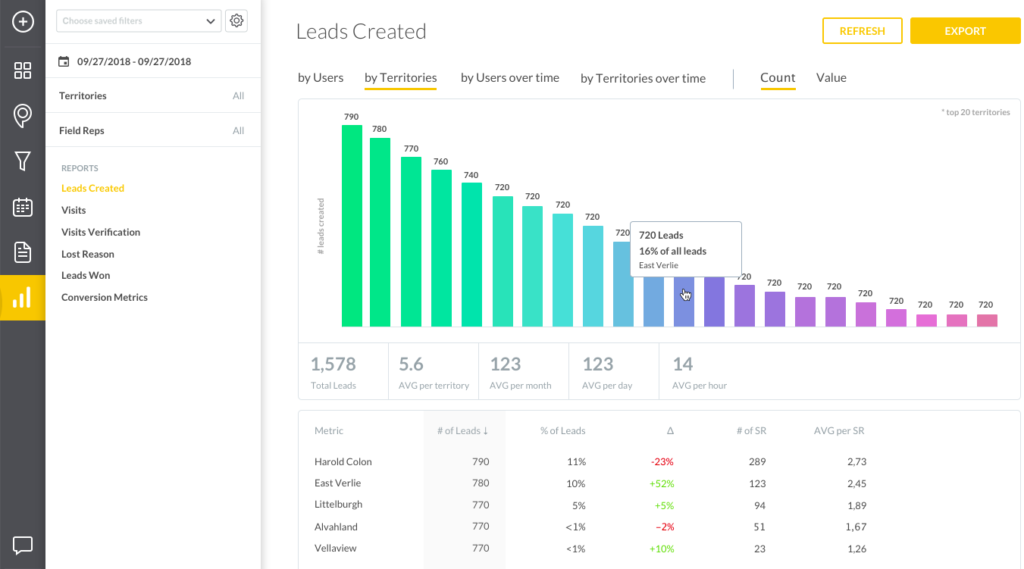Switch to by Users tab
Viewport: 1024px width, 569px height.
[321, 78]
